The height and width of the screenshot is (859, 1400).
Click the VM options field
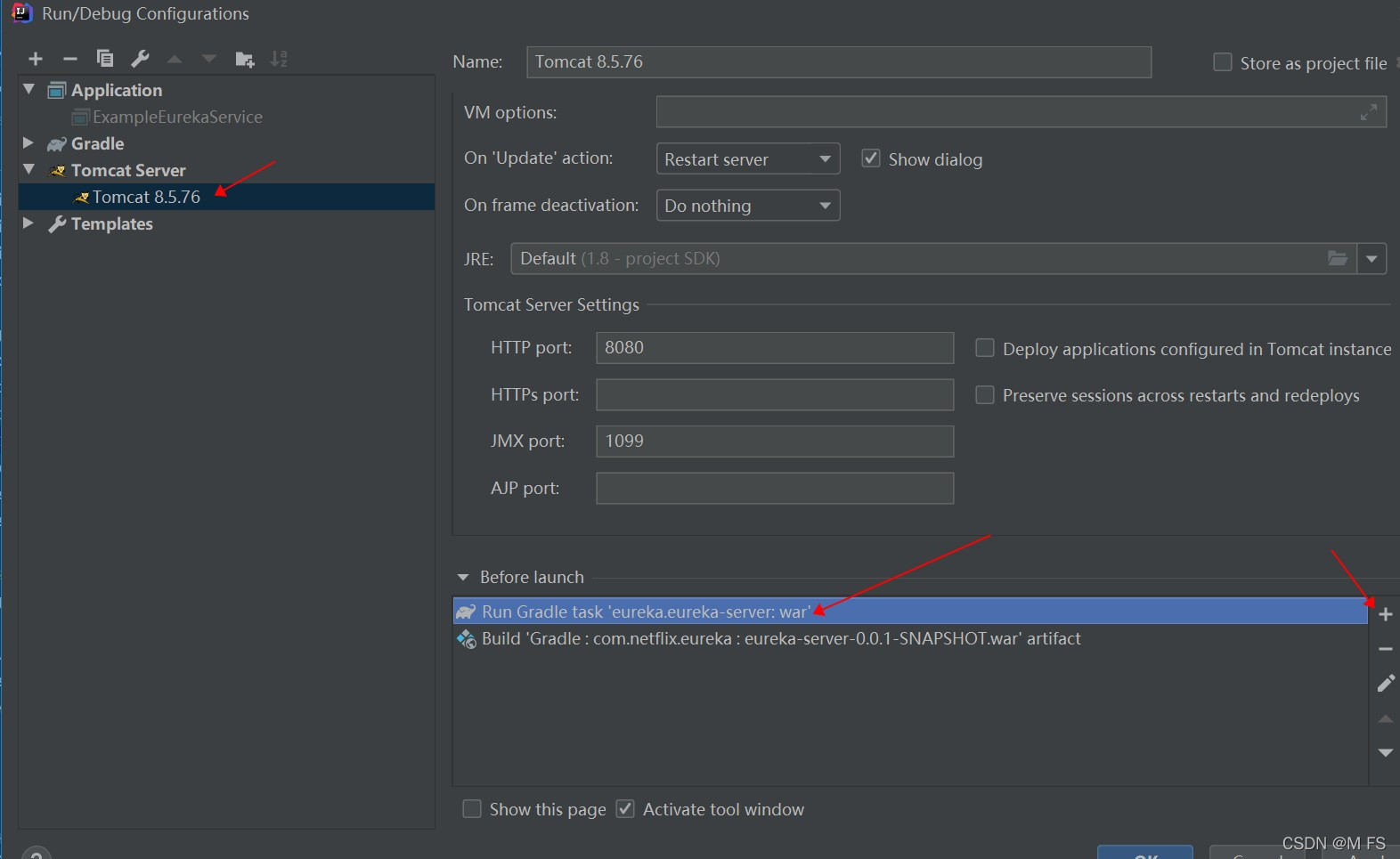(1021, 112)
